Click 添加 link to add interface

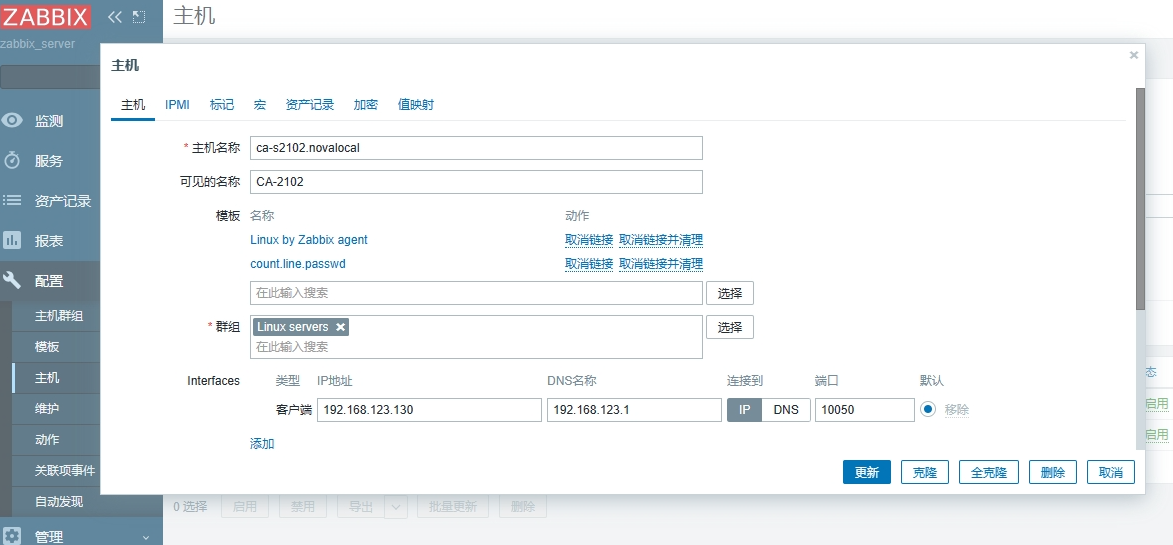[x=262, y=444]
